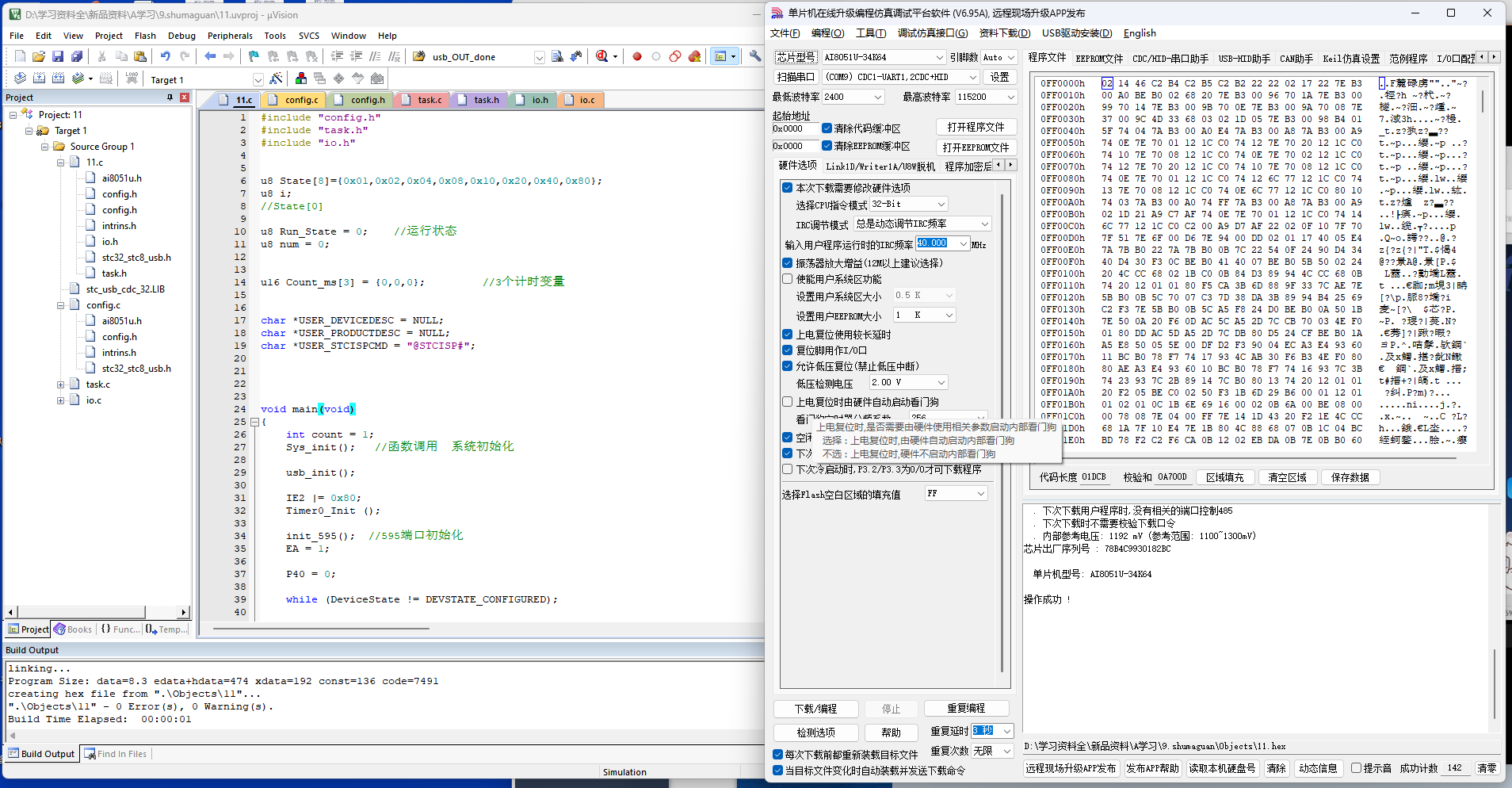Click the Manage Project Items icon
The height and width of the screenshot is (788, 1512).
point(301,78)
